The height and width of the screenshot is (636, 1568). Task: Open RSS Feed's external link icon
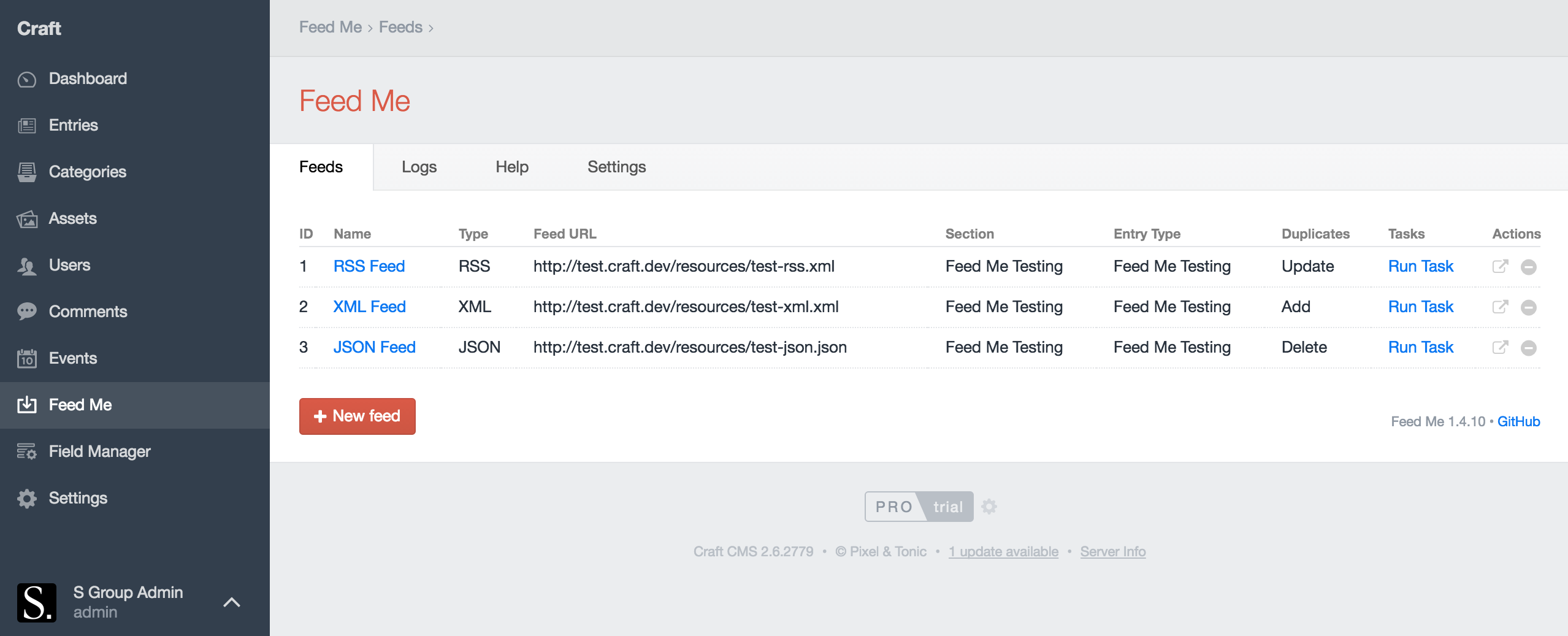click(1500, 266)
